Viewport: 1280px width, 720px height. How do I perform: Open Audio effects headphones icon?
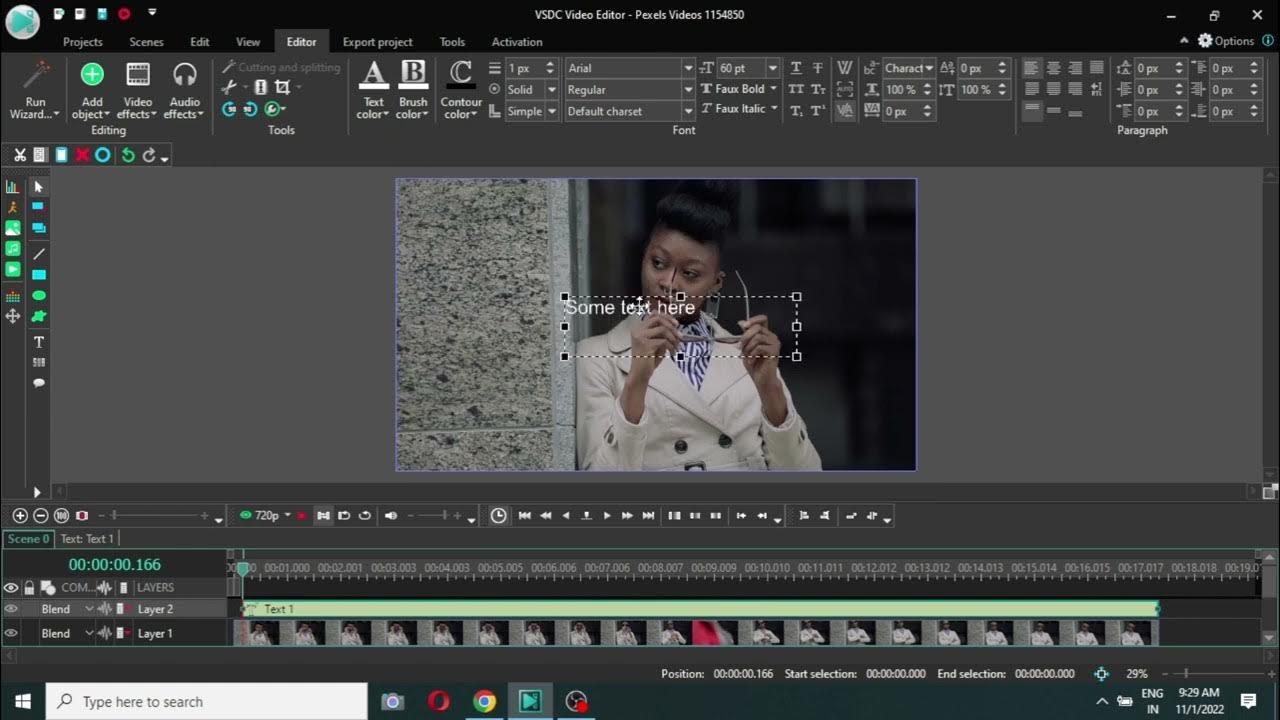[x=184, y=75]
